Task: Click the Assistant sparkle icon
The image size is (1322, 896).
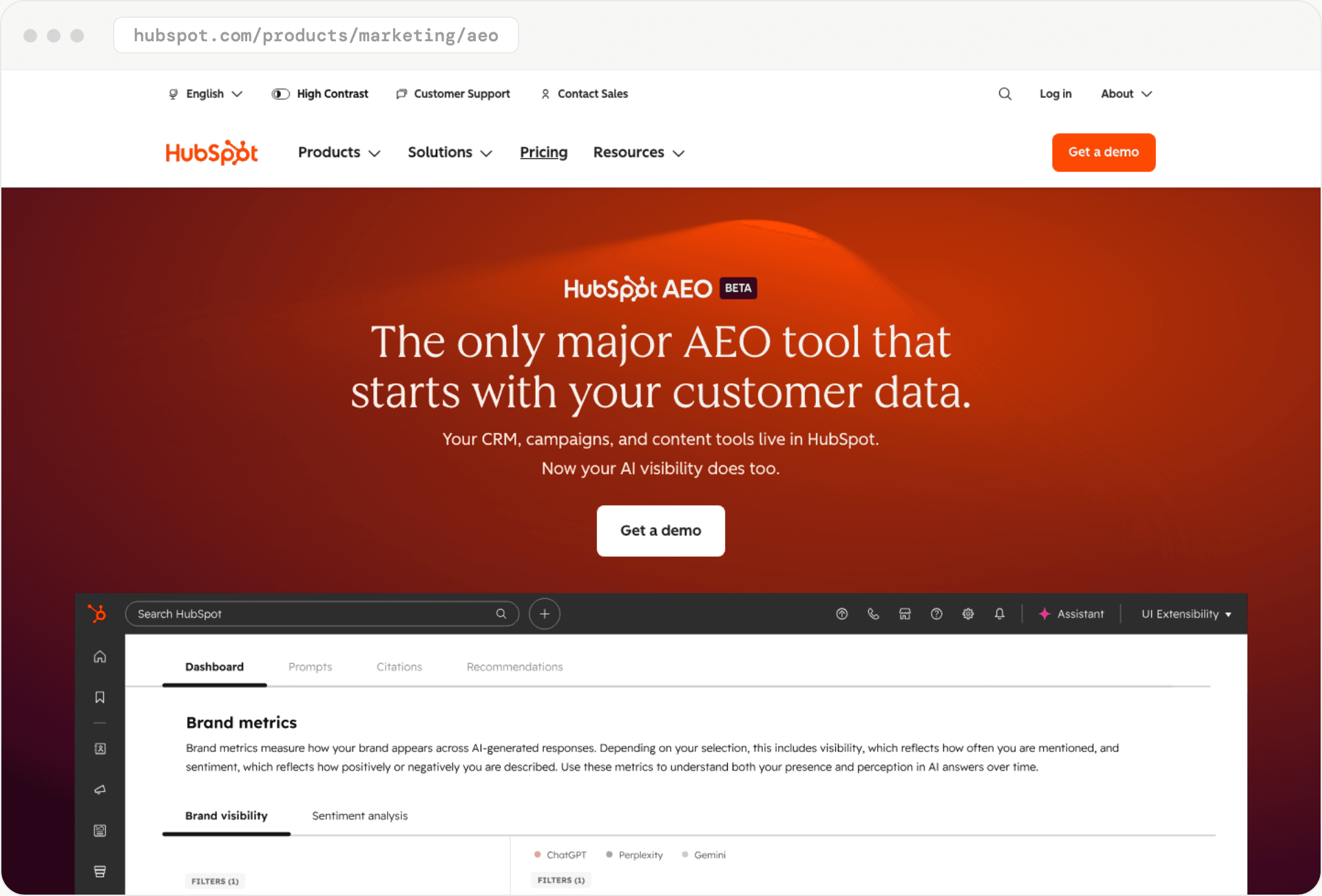Action: click(x=1045, y=614)
